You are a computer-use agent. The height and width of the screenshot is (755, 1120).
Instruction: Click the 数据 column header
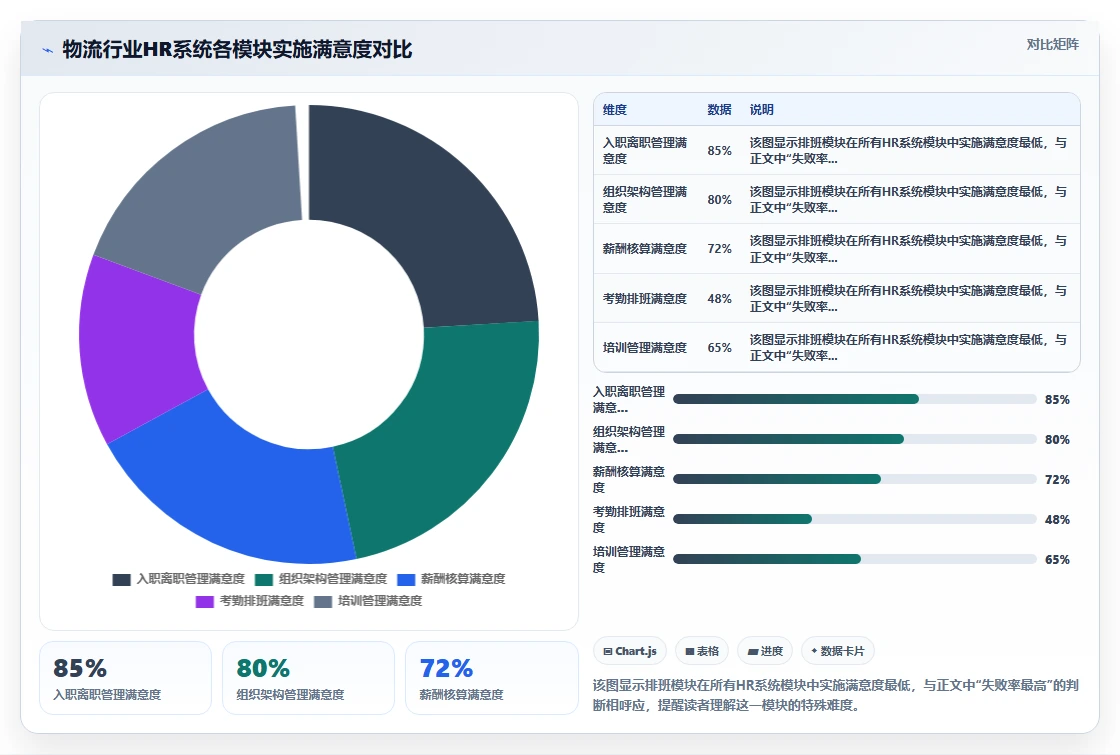(719, 110)
